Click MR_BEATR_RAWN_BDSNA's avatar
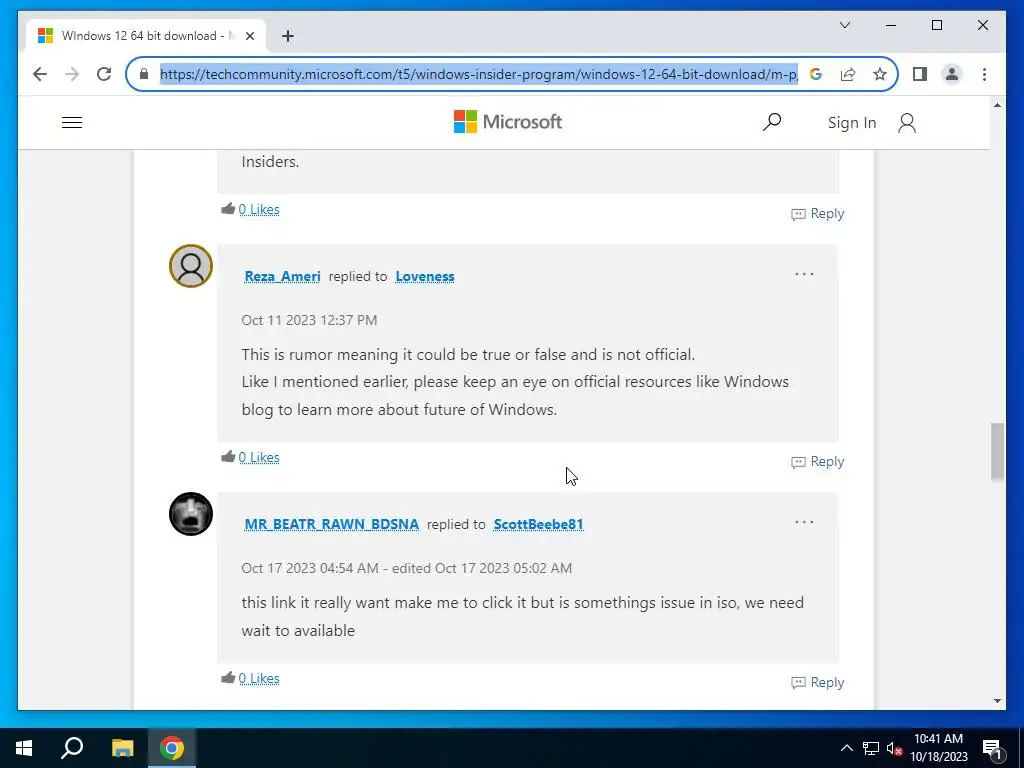The height and width of the screenshot is (768, 1024). tap(191, 514)
